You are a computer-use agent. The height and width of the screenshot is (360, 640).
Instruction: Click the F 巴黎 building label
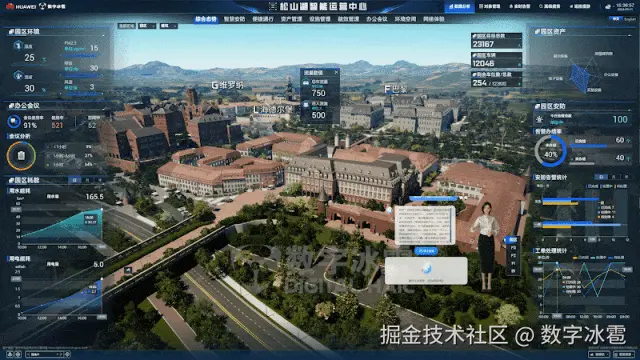396,89
